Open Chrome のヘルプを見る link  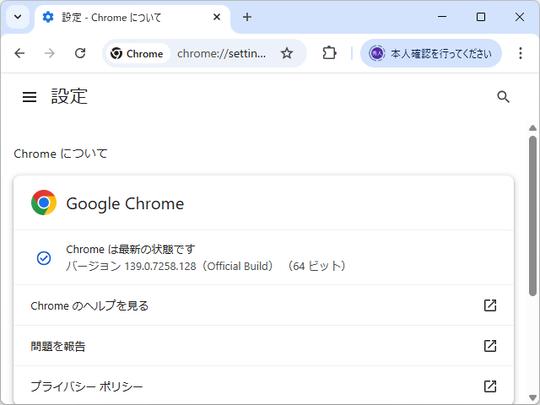pos(264,305)
